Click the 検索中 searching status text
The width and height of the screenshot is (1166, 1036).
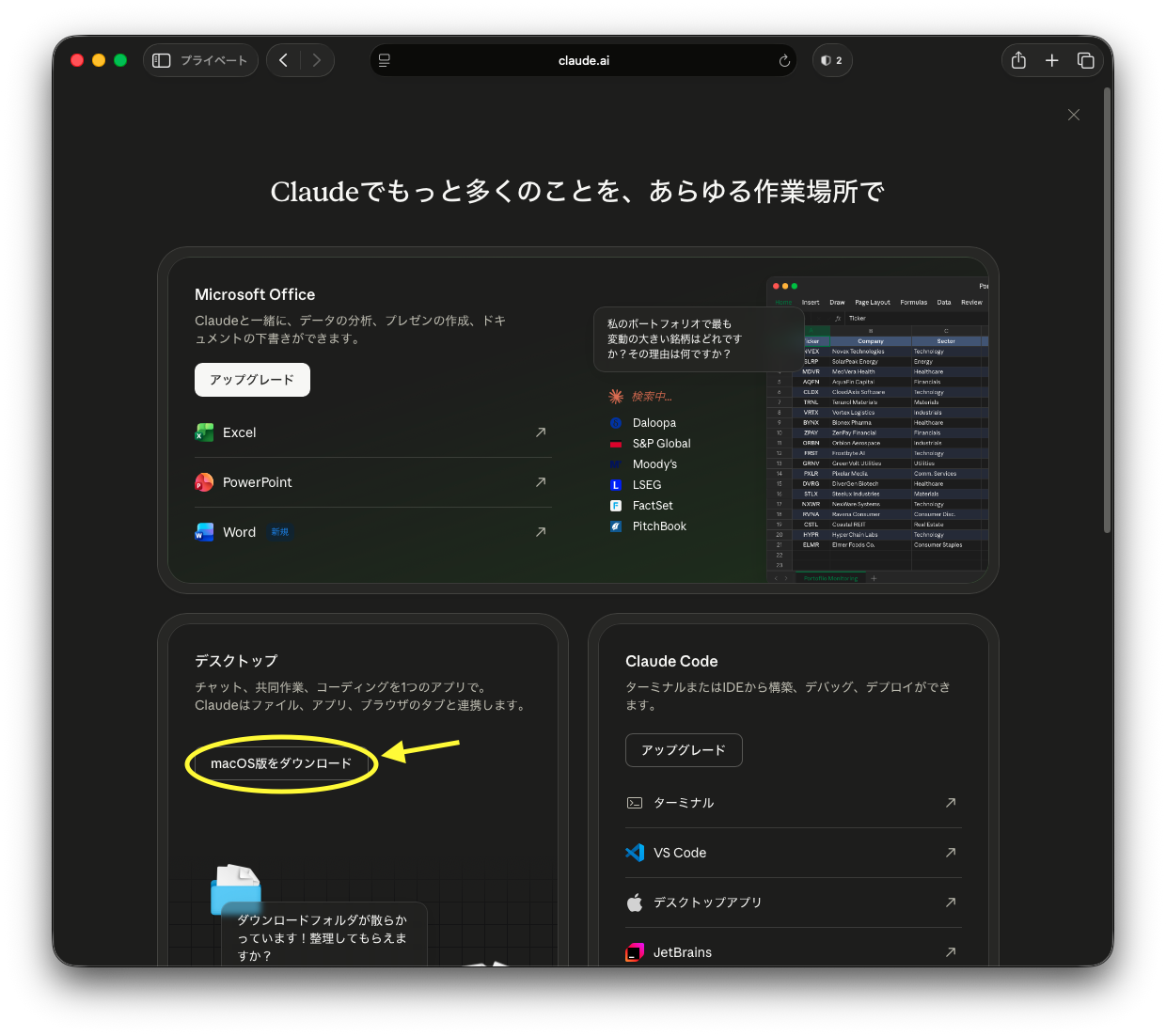[652, 397]
